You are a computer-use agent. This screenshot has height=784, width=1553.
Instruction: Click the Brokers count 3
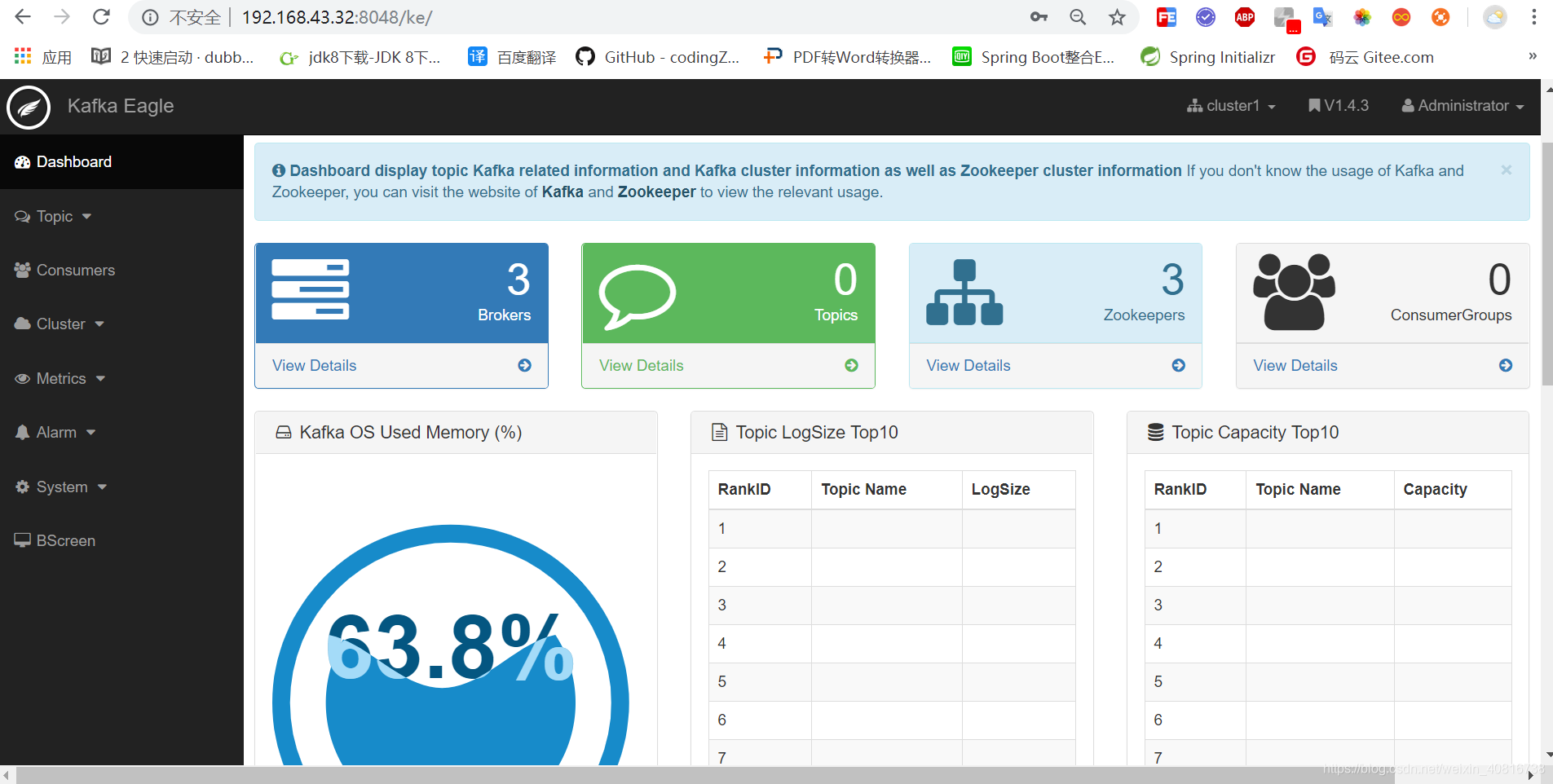pos(518,280)
